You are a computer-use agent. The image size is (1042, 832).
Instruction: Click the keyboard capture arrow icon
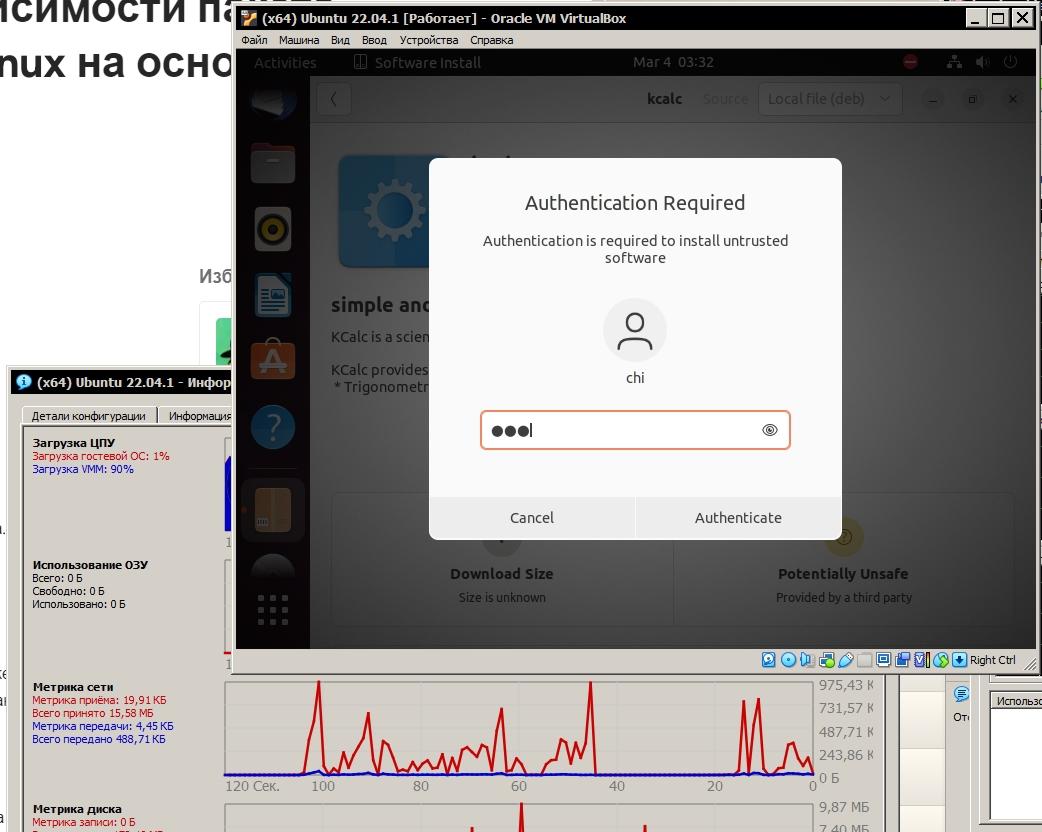coord(959,660)
